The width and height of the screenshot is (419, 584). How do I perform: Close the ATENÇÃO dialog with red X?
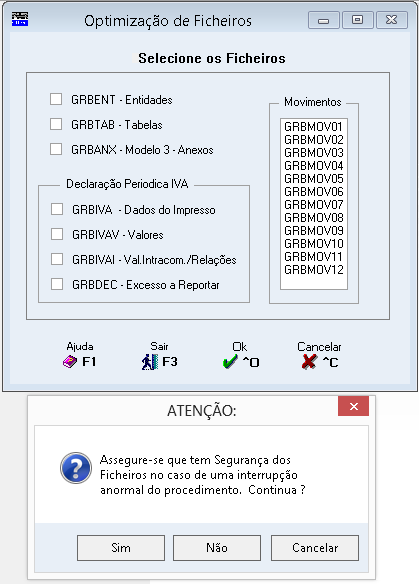coord(353,406)
